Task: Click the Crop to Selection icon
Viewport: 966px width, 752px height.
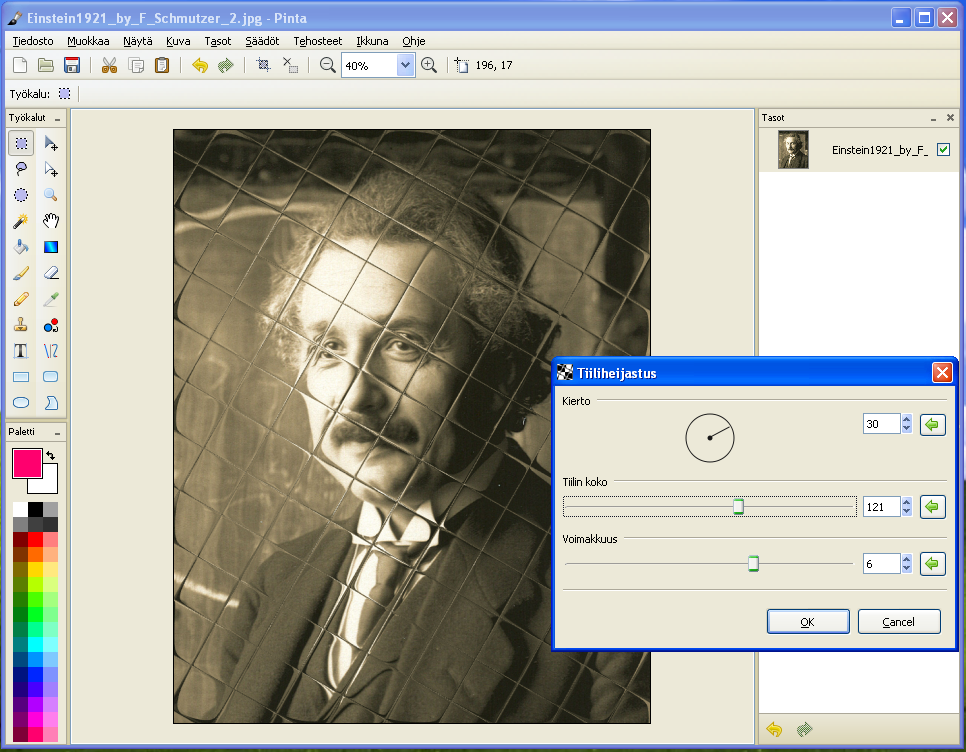Action: [264, 65]
